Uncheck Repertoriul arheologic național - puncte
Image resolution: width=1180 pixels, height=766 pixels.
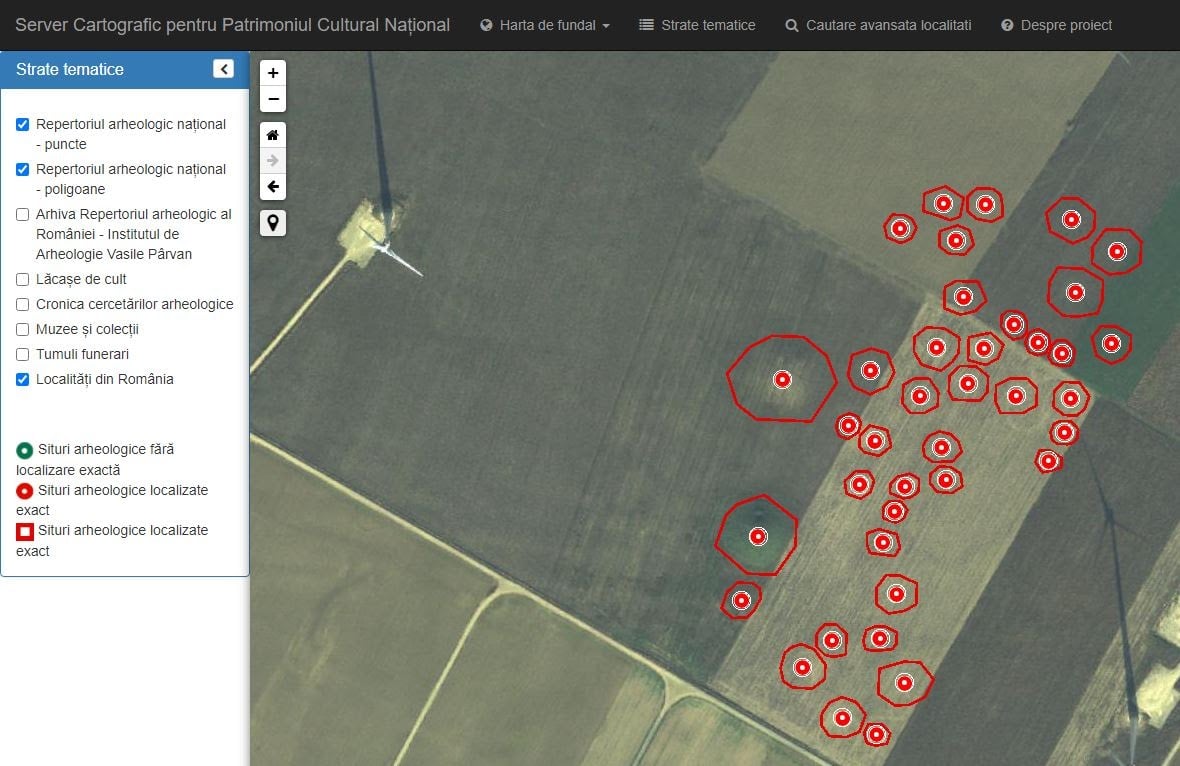pyautogui.click(x=23, y=124)
